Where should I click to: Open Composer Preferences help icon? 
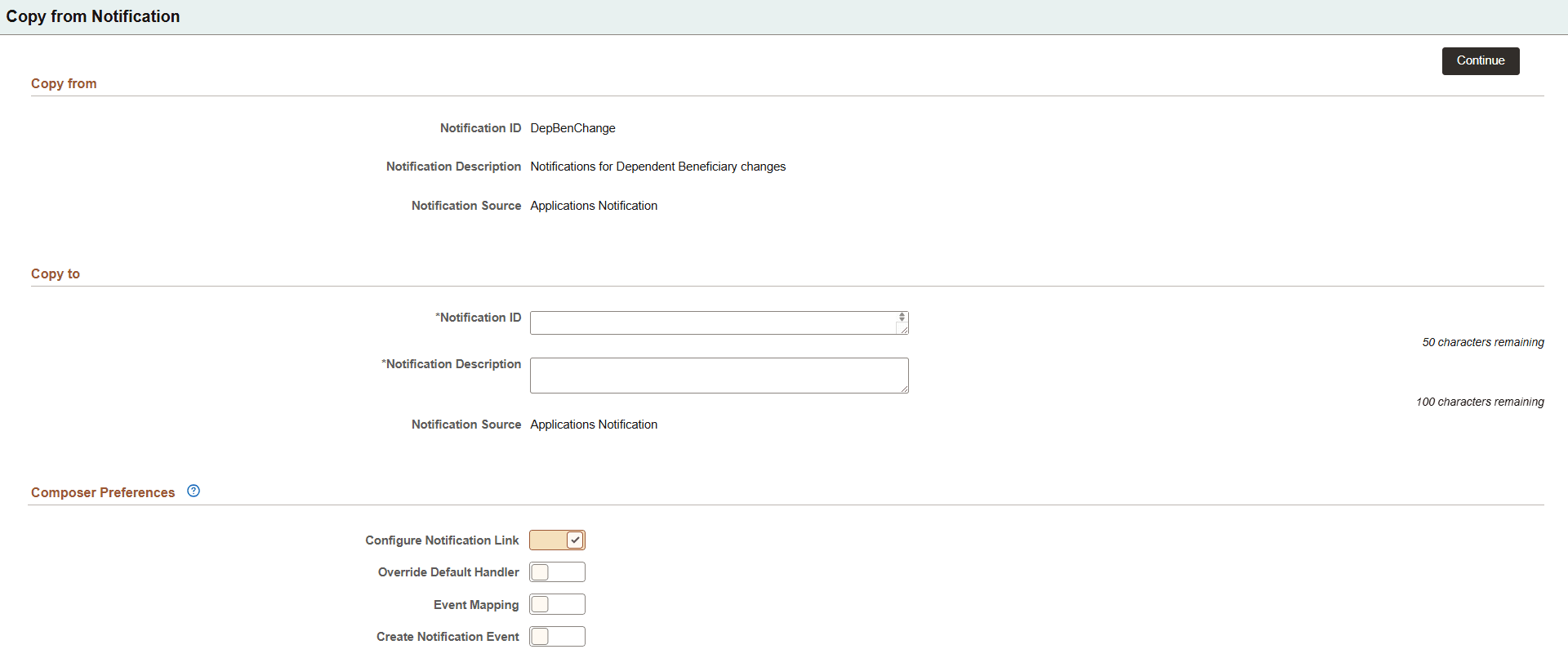click(x=194, y=491)
